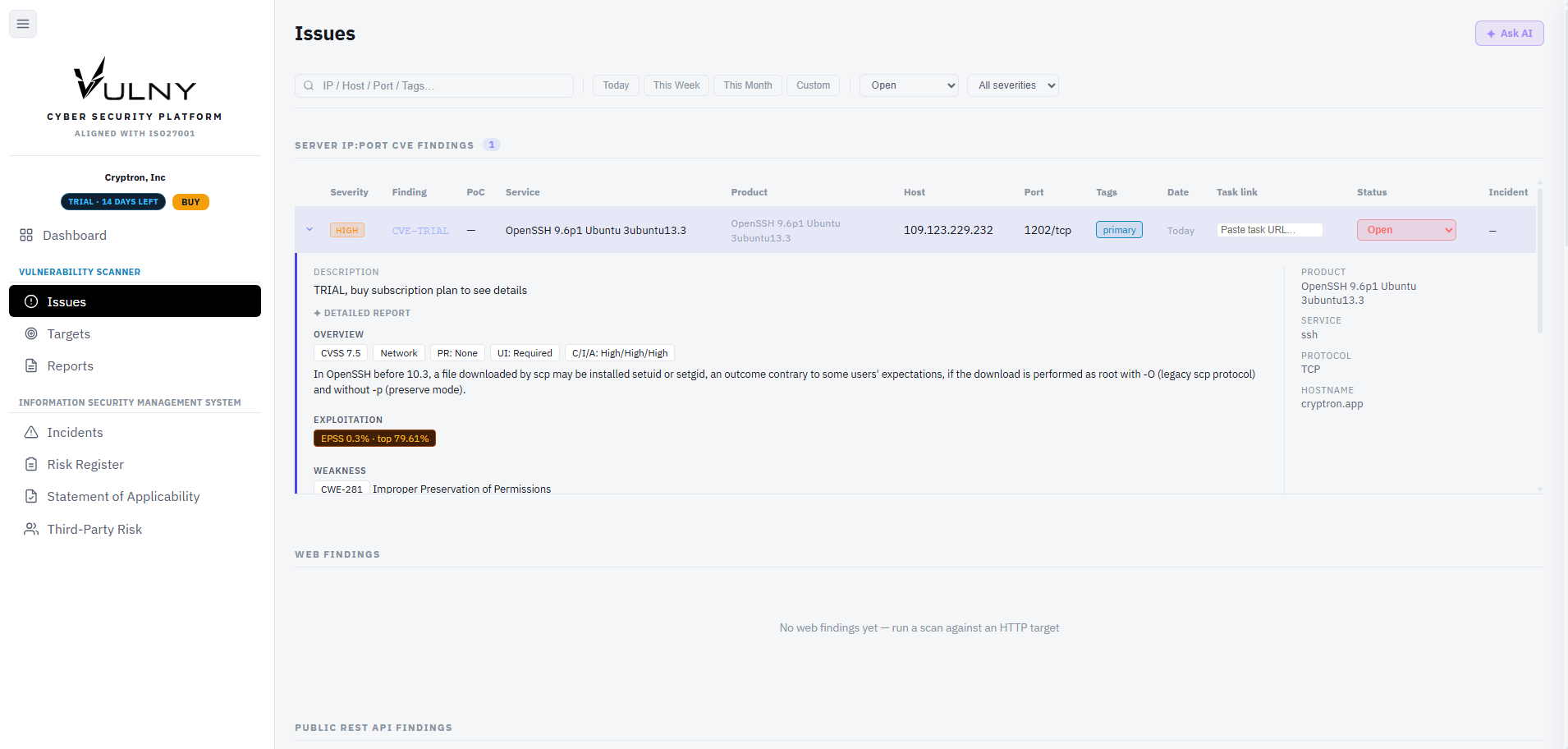Click the Service cell OpenSSH 9.6p1
The image size is (1568, 749).
(596, 230)
